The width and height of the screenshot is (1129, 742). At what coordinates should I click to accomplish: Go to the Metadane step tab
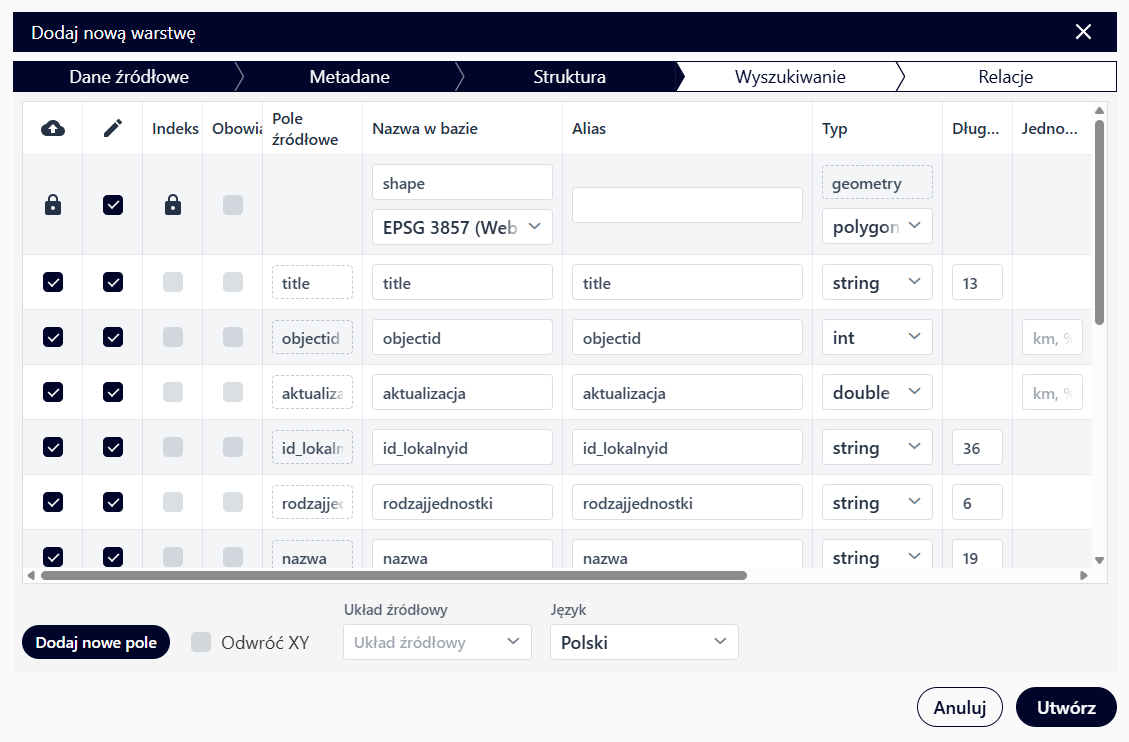[x=349, y=77]
